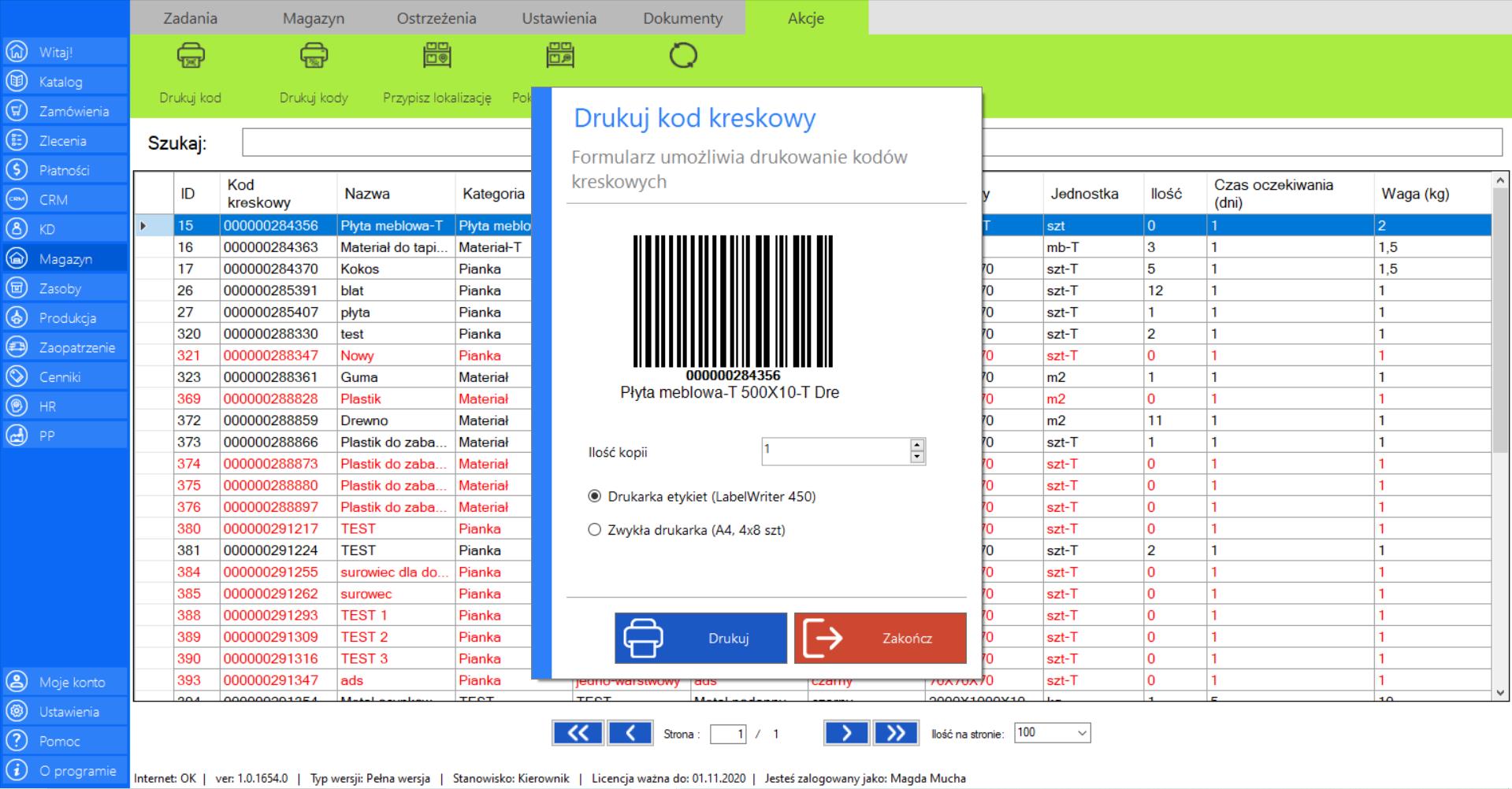This screenshot has height=789, width=1512.
Task: Click the TEST 2 name cell
Action: pos(396,637)
